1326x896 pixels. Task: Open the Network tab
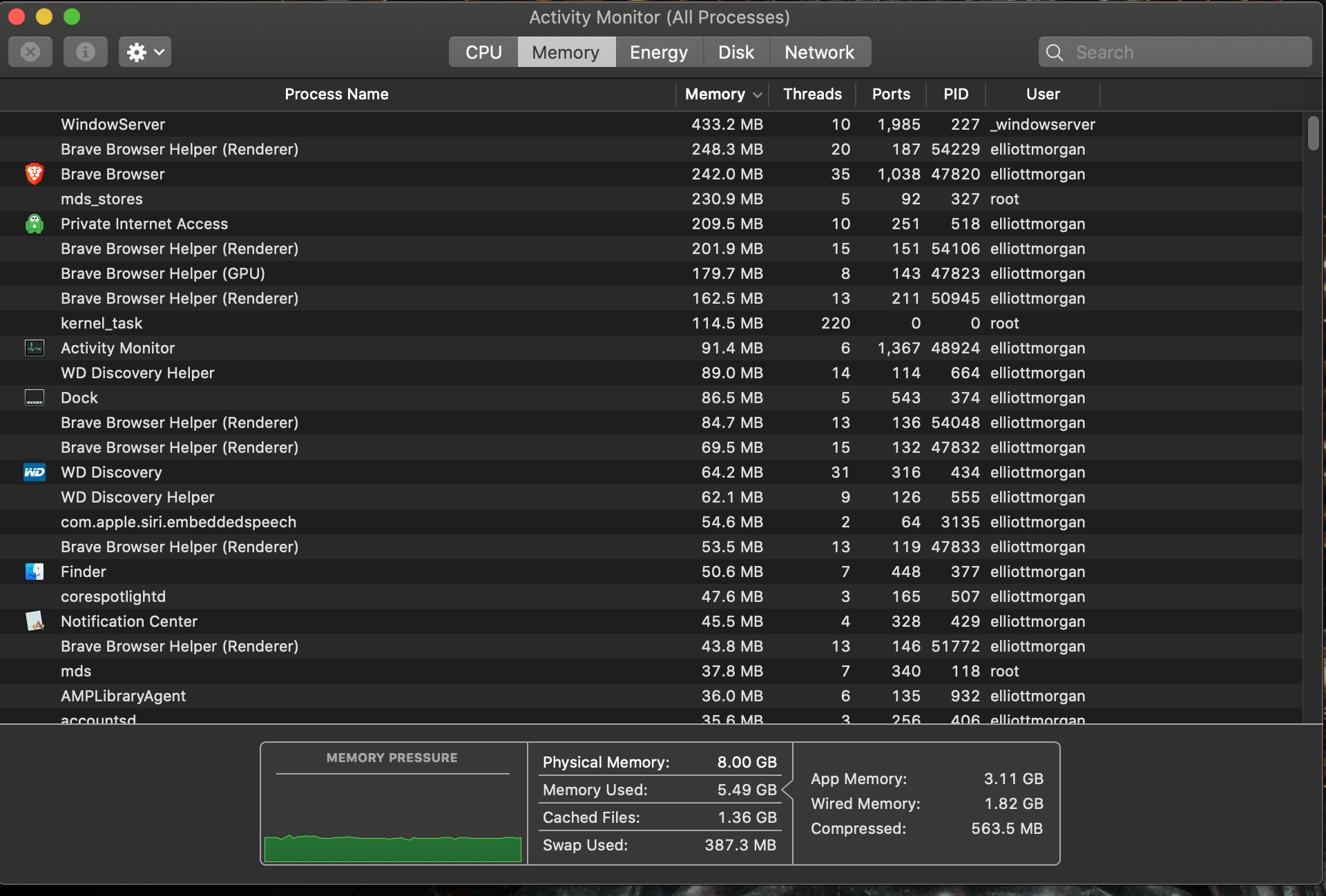tap(820, 52)
